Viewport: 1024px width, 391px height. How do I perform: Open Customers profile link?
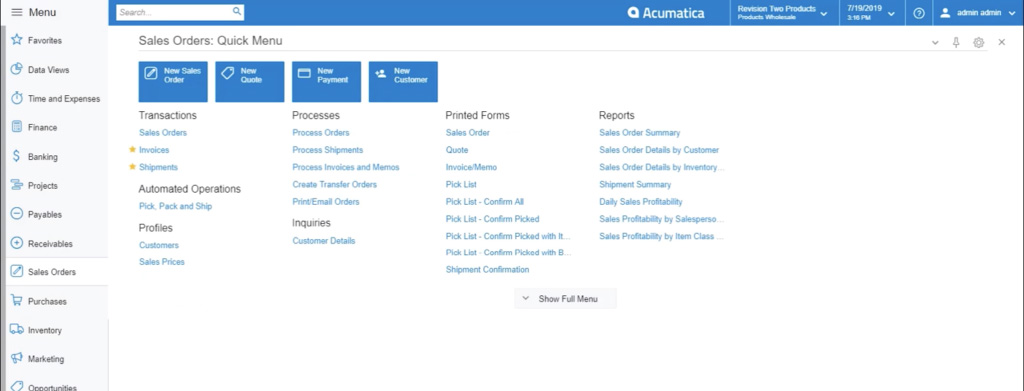click(159, 245)
